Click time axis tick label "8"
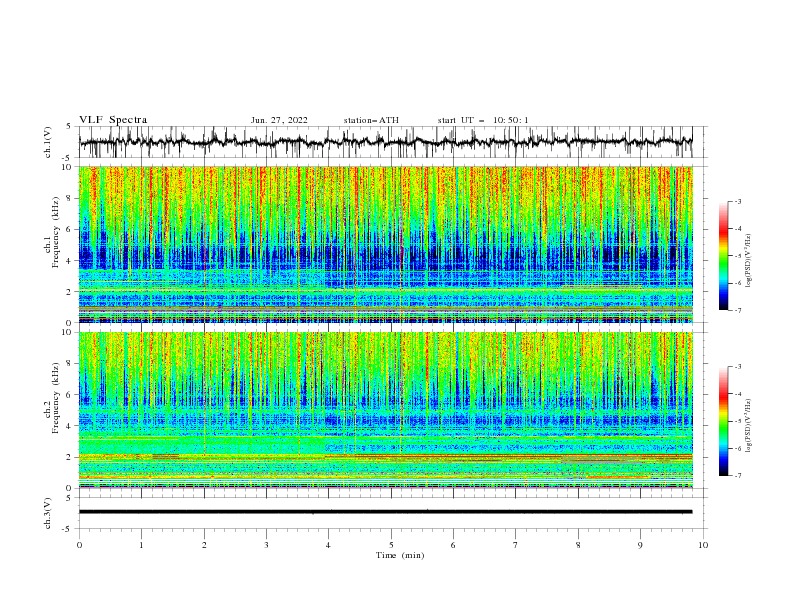792x612 pixels. coord(578,545)
